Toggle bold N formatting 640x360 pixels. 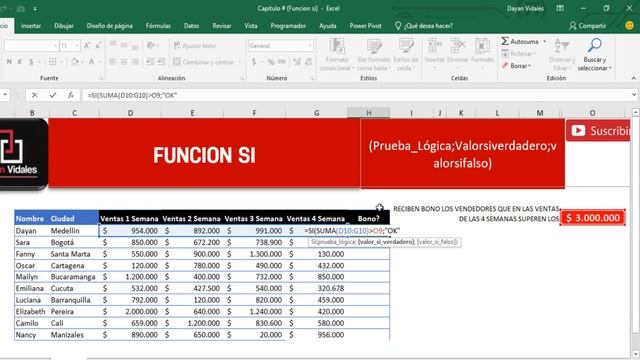(x=9, y=62)
